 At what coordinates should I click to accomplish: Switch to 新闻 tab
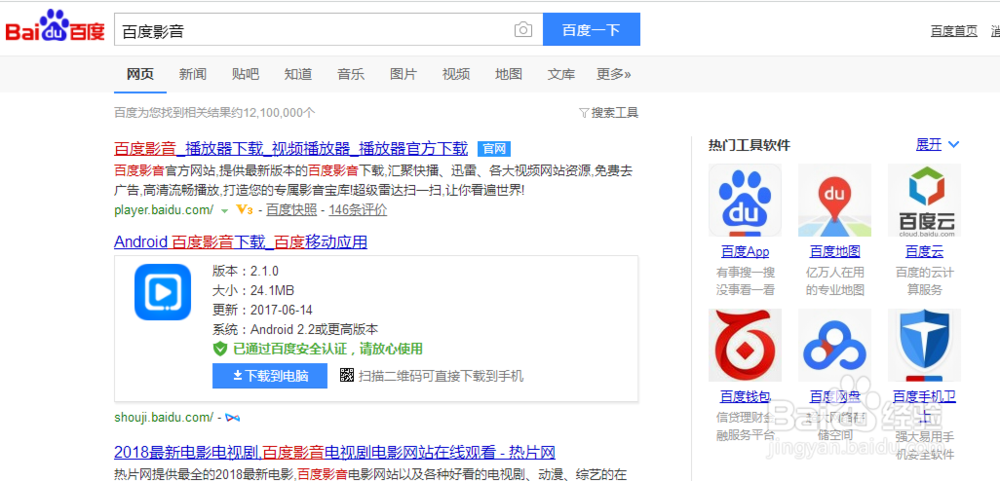[x=193, y=74]
